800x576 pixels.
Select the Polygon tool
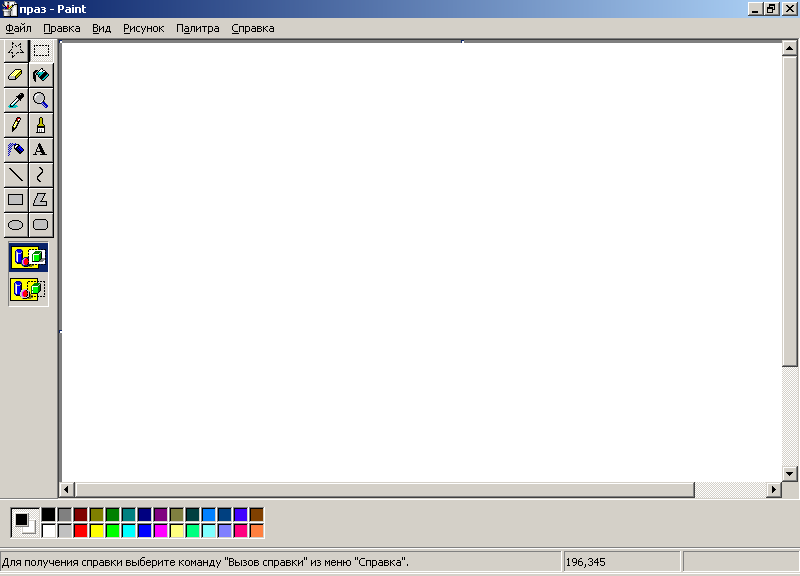coord(41,199)
